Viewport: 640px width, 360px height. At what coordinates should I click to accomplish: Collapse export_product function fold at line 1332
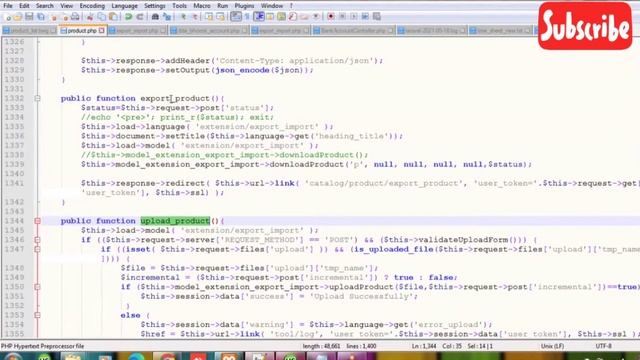37,98
